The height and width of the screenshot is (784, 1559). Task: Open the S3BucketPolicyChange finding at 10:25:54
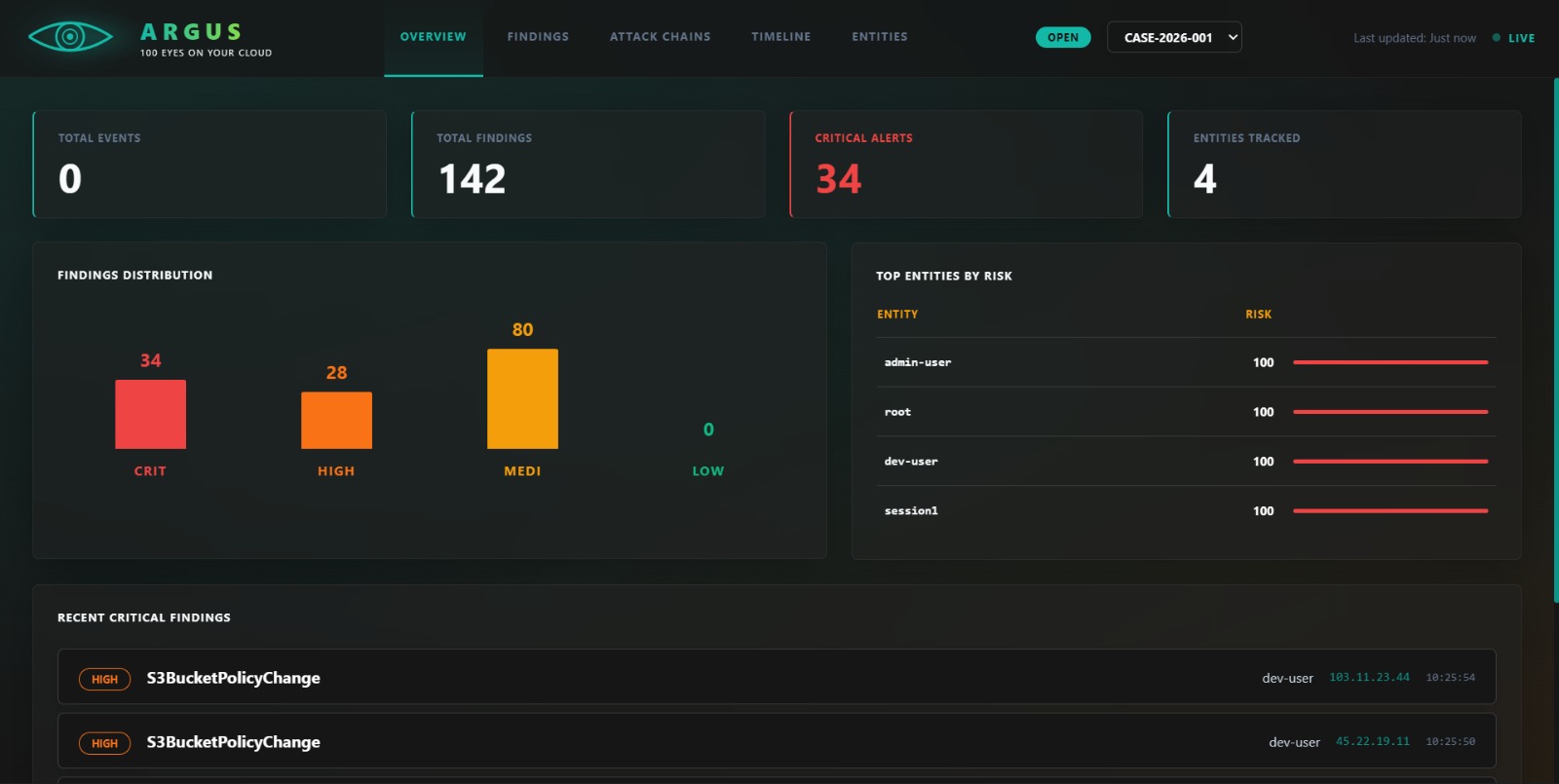coord(777,677)
